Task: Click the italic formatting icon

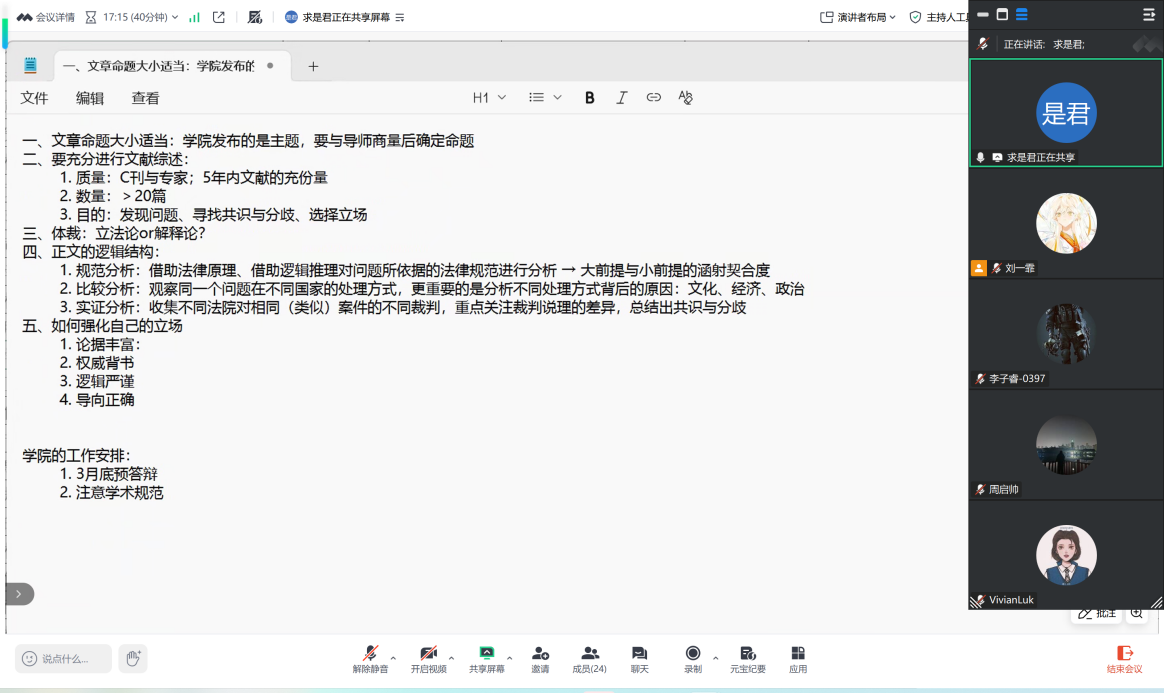Action: [x=621, y=97]
